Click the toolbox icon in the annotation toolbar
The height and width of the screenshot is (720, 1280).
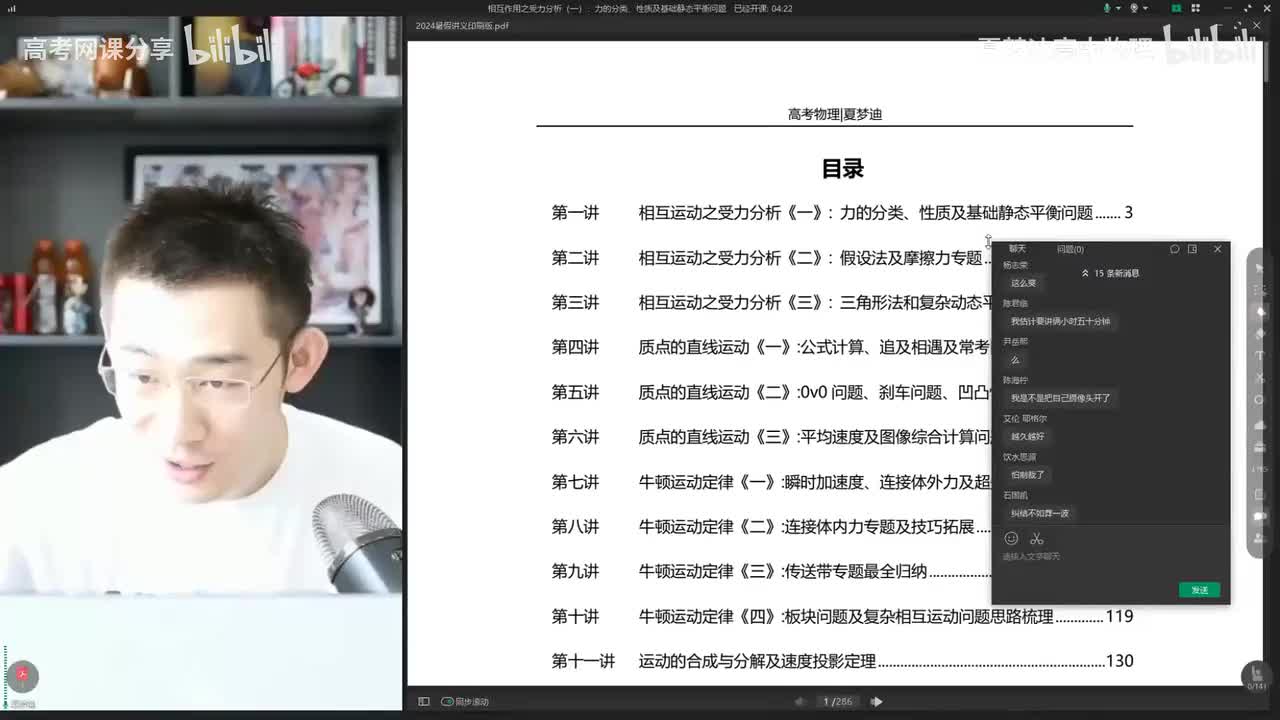point(1260,447)
